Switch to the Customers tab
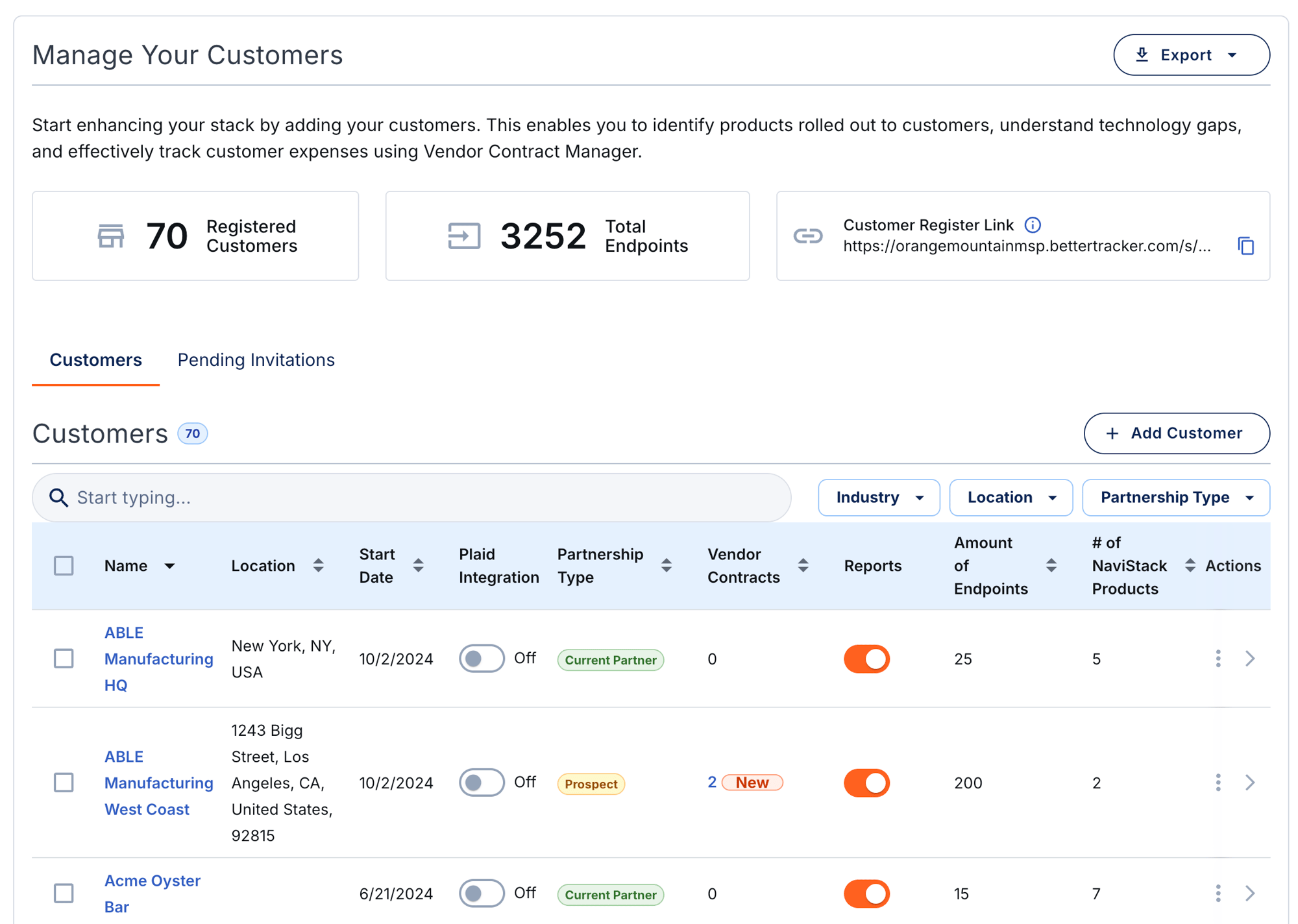 95,360
